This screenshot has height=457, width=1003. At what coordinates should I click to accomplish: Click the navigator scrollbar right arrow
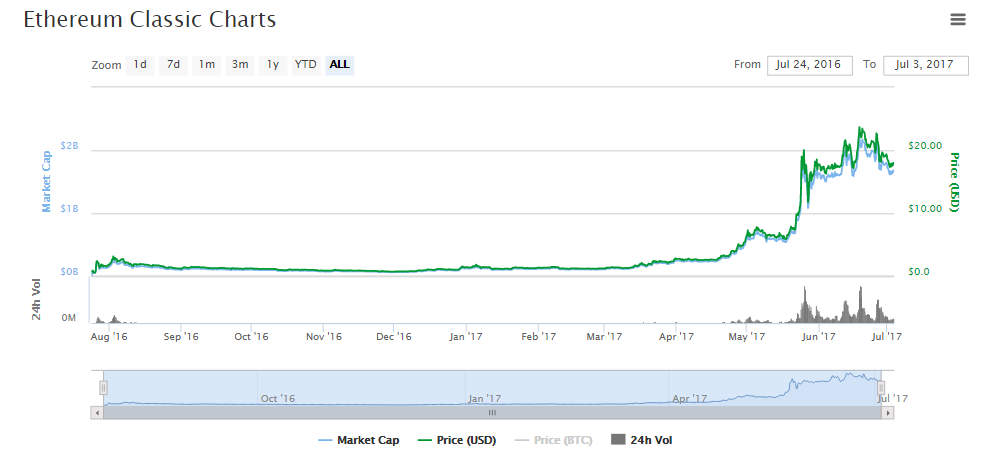coord(888,413)
